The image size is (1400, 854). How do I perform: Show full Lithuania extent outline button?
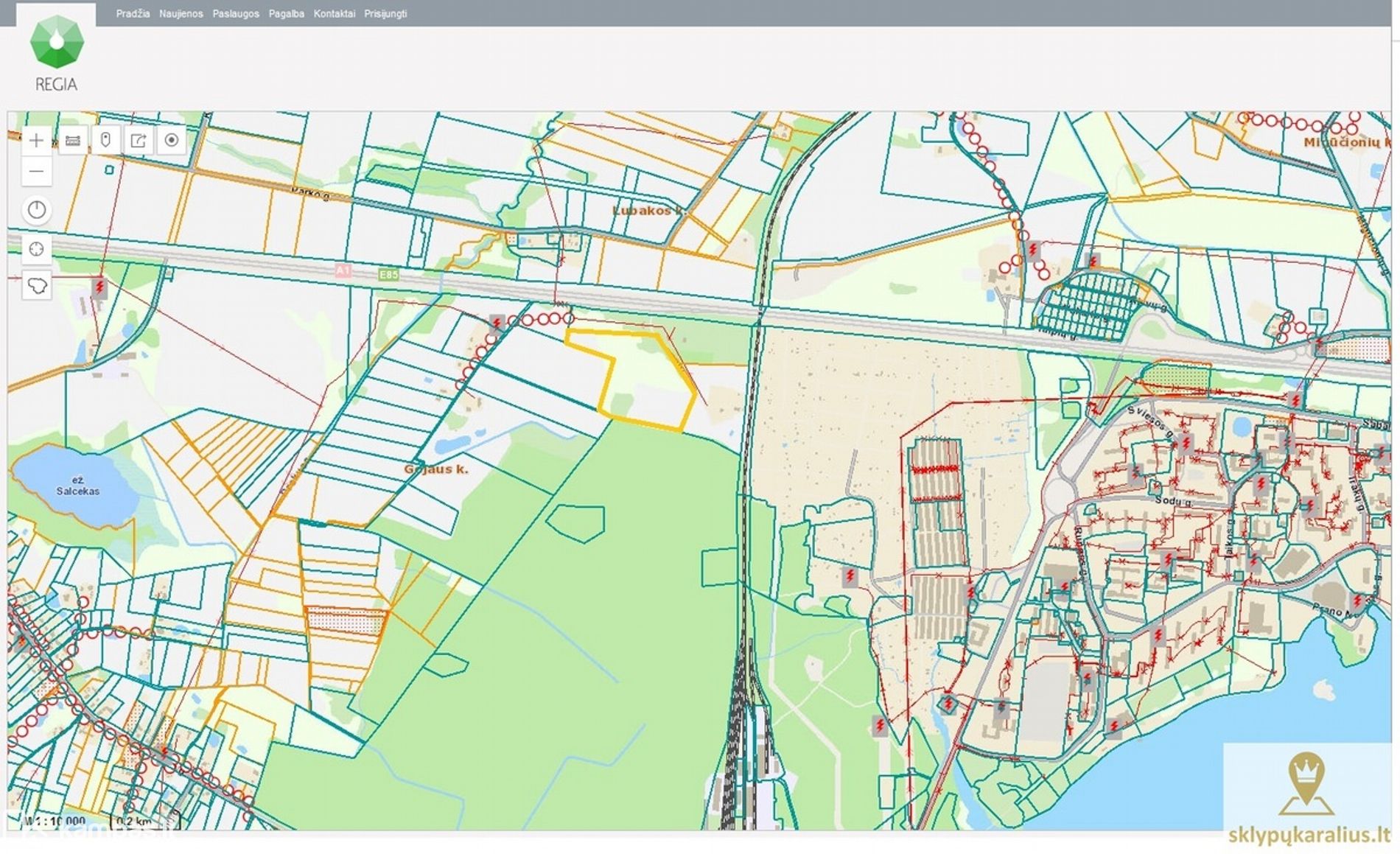point(37,284)
